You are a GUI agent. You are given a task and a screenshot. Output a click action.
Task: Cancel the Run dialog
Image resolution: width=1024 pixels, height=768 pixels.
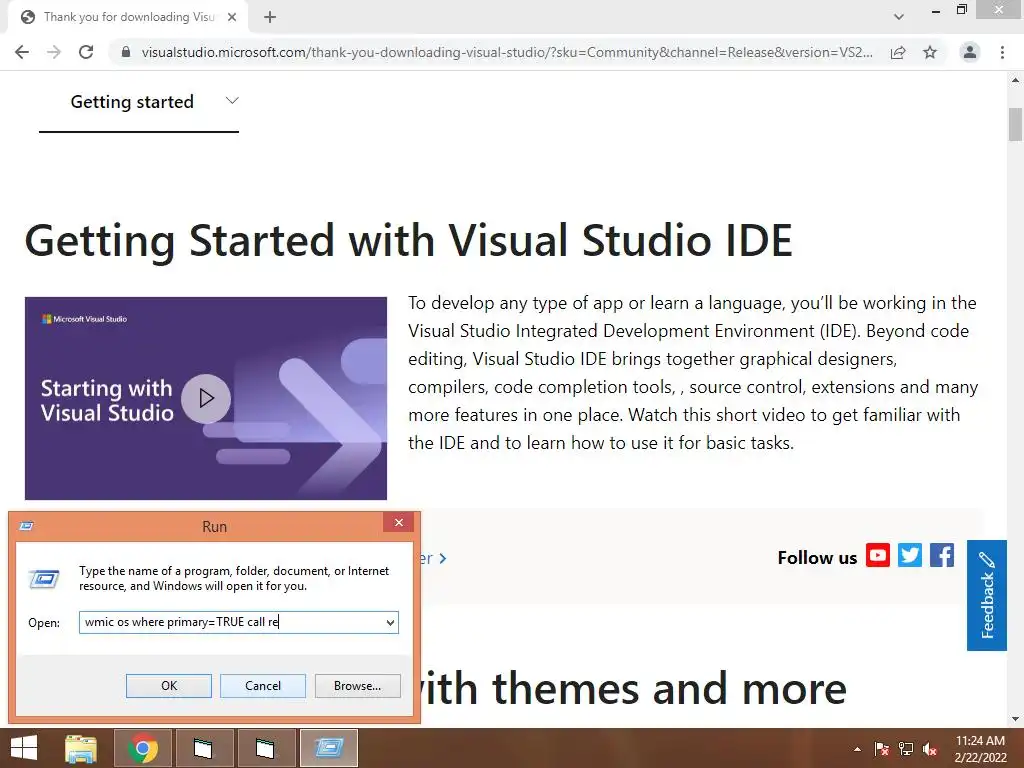[263, 686]
